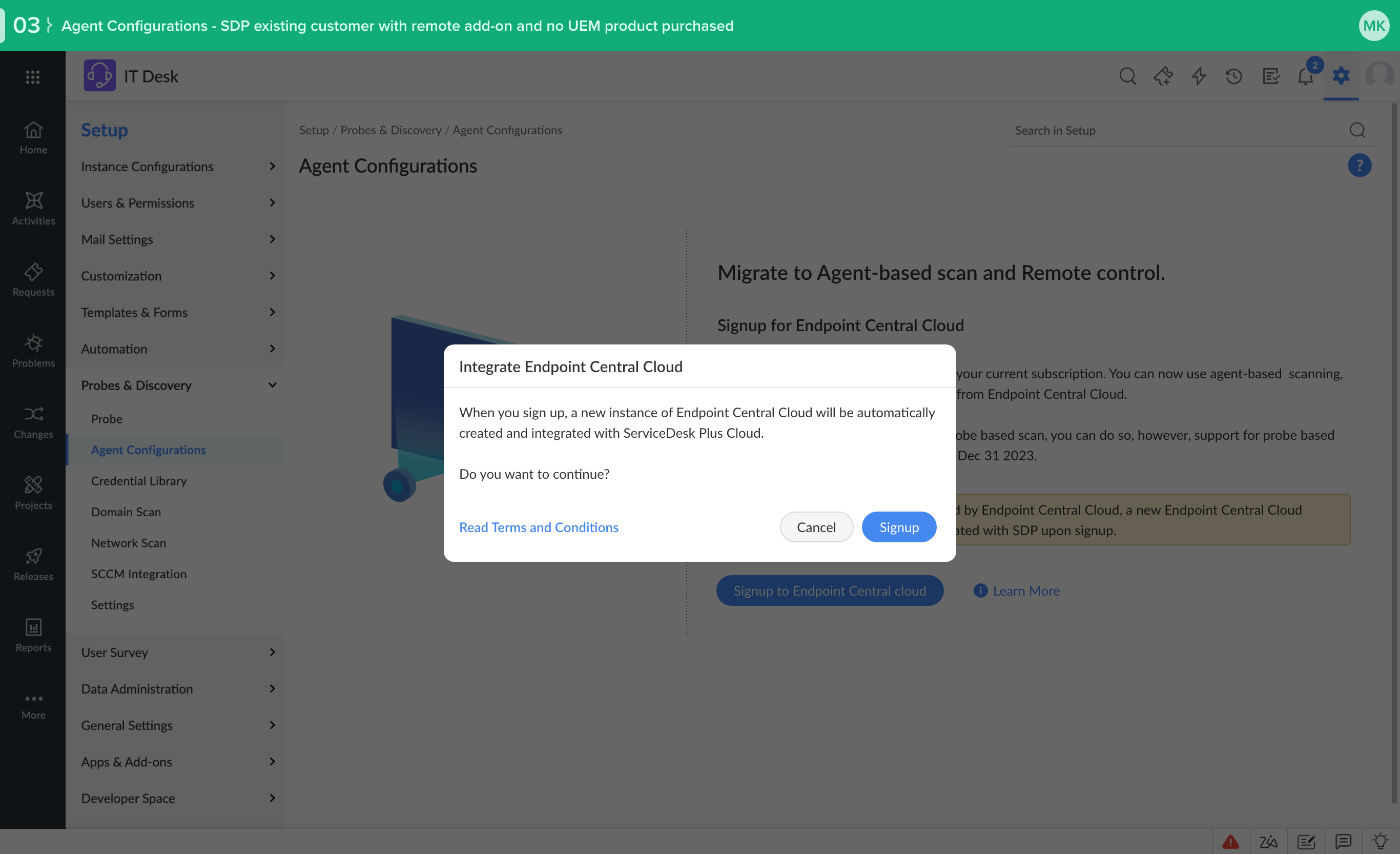Select Domain Scan submenu item
This screenshot has width=1400, height=855.
coord(176,512)
